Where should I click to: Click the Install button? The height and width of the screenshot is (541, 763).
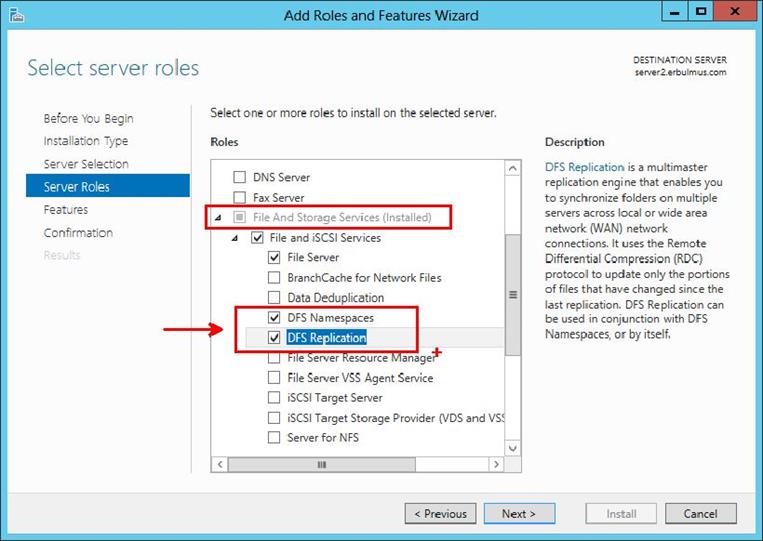point(621,514)
